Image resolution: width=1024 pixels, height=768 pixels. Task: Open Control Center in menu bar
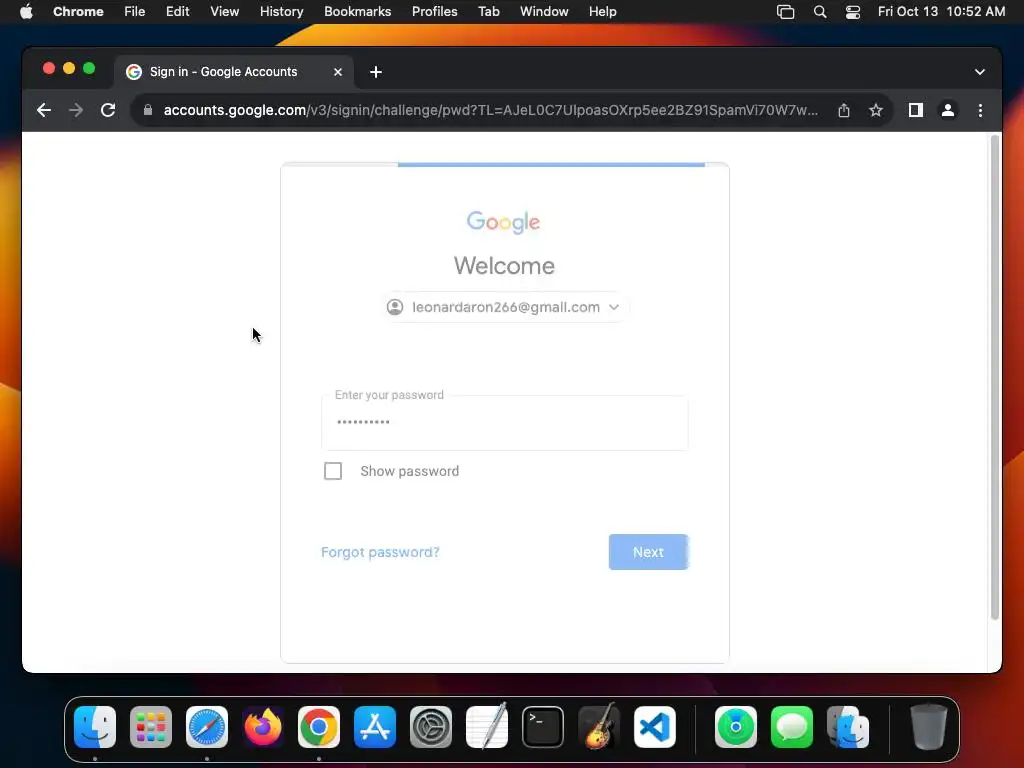coord(853,11)
